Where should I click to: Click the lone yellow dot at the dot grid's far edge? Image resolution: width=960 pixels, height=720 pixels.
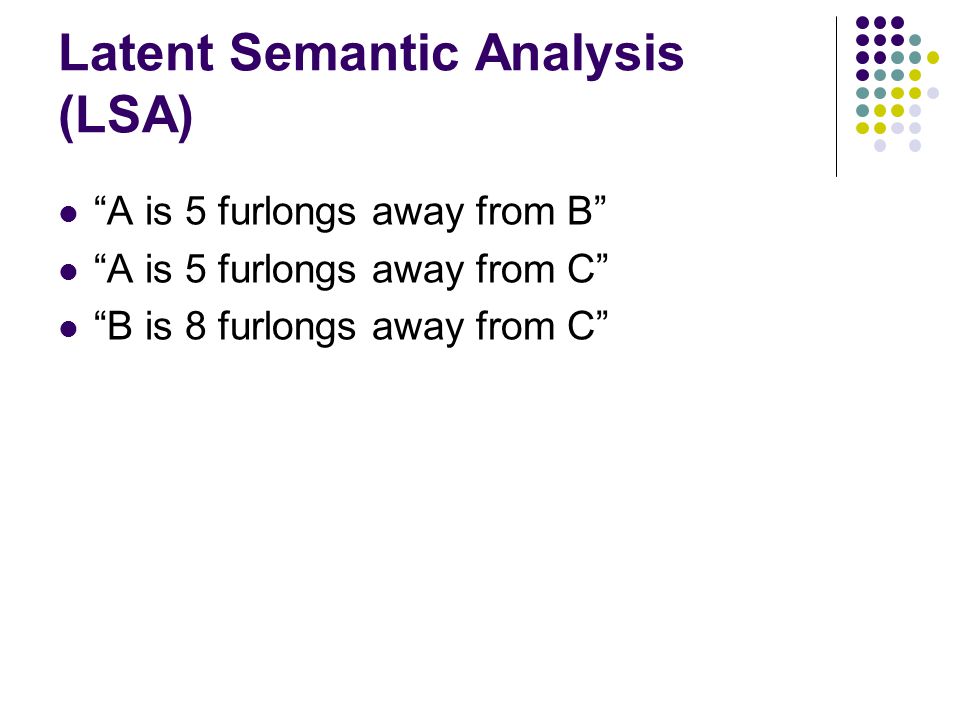click(932, 58)
